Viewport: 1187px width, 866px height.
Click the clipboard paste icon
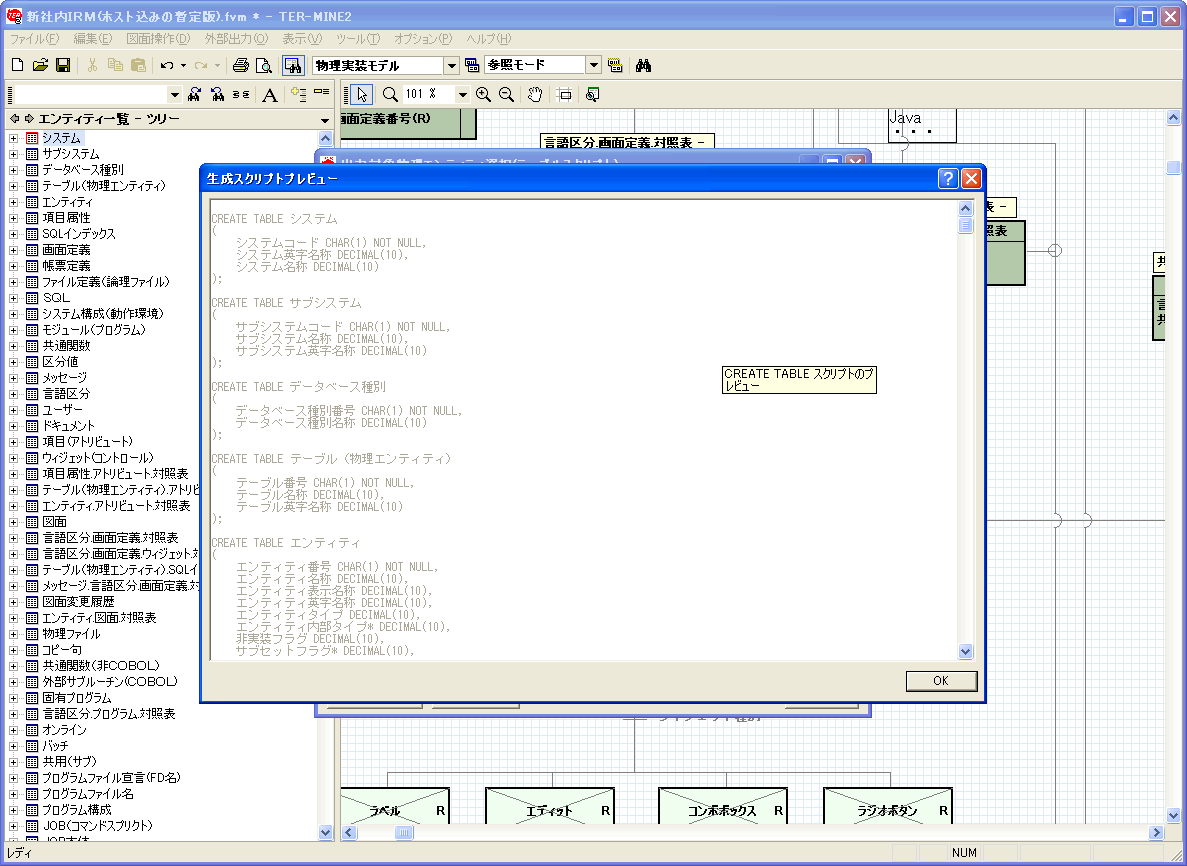(x=138, y=66)
